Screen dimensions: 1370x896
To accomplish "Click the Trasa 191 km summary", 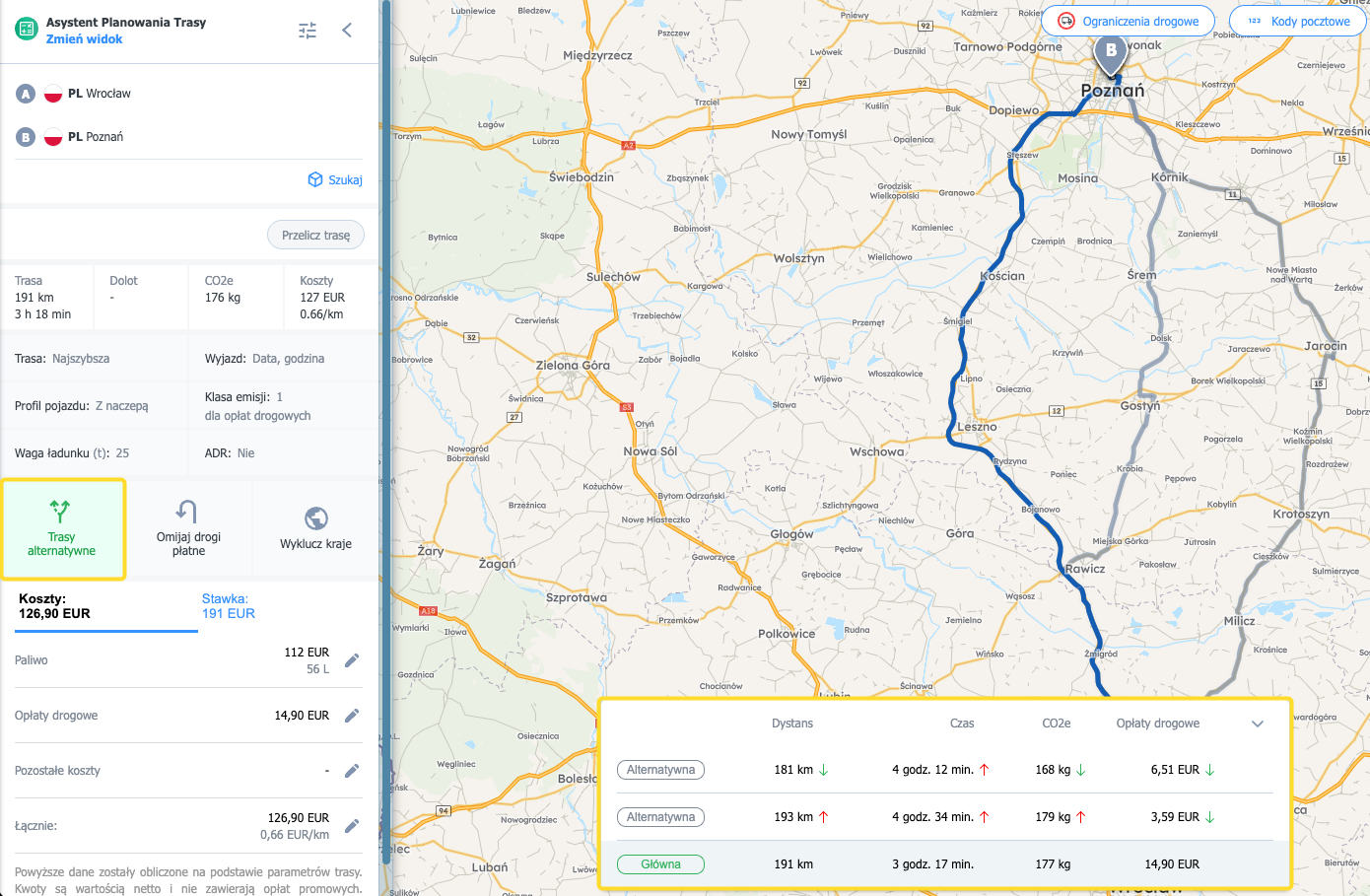I will (47, 298).
